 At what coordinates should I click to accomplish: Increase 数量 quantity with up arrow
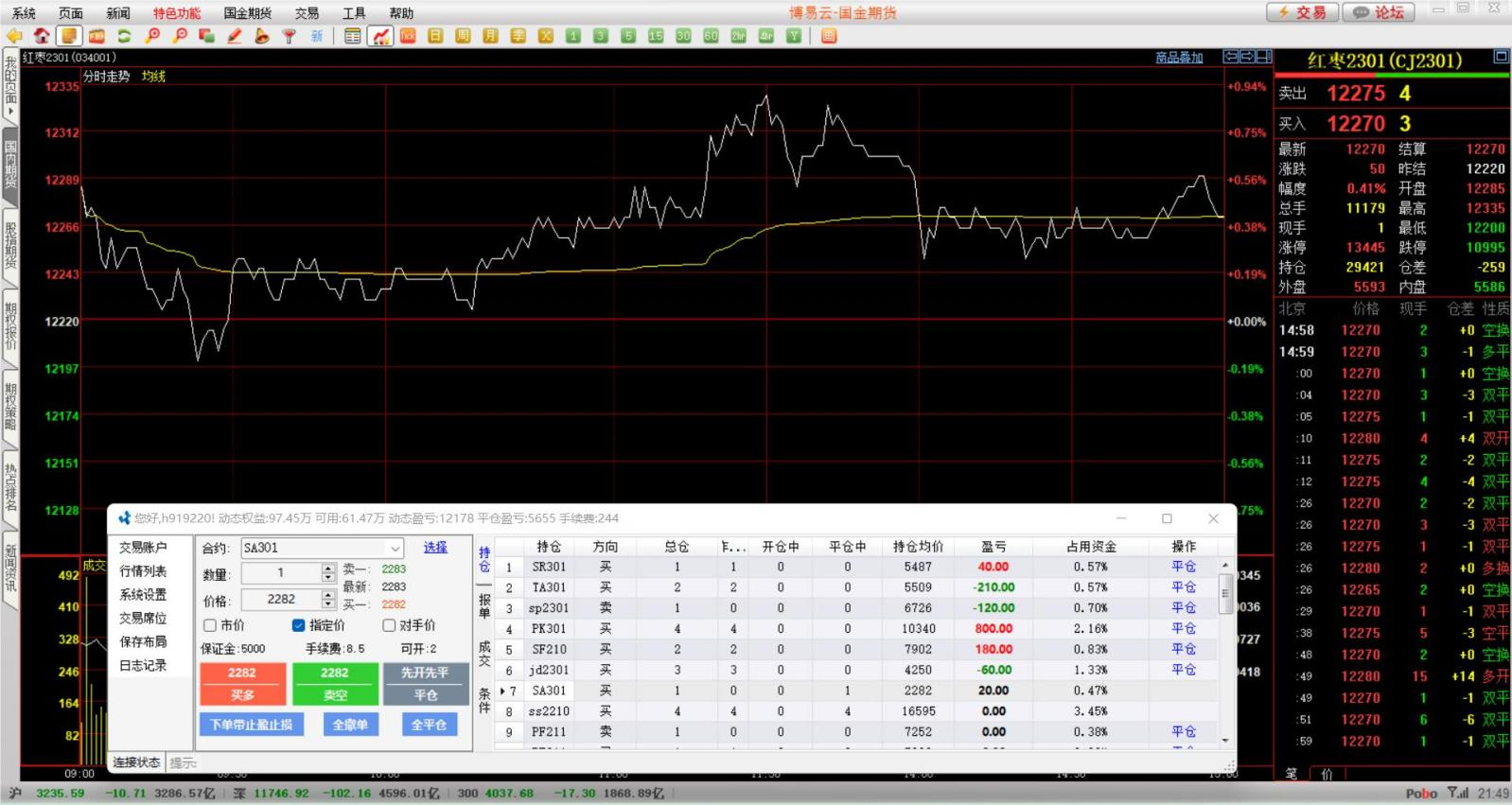328,569
